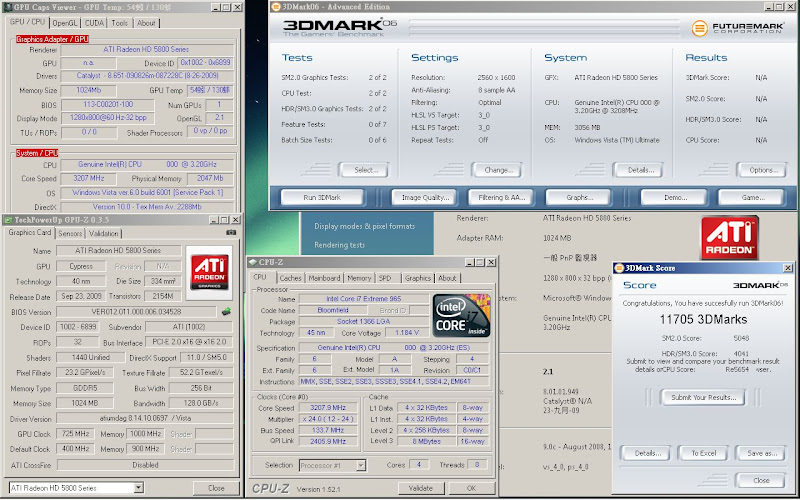The width and height of the screenshot is (800, 500).
Task: Open Results Options... button
Action: tap(763, 170)
